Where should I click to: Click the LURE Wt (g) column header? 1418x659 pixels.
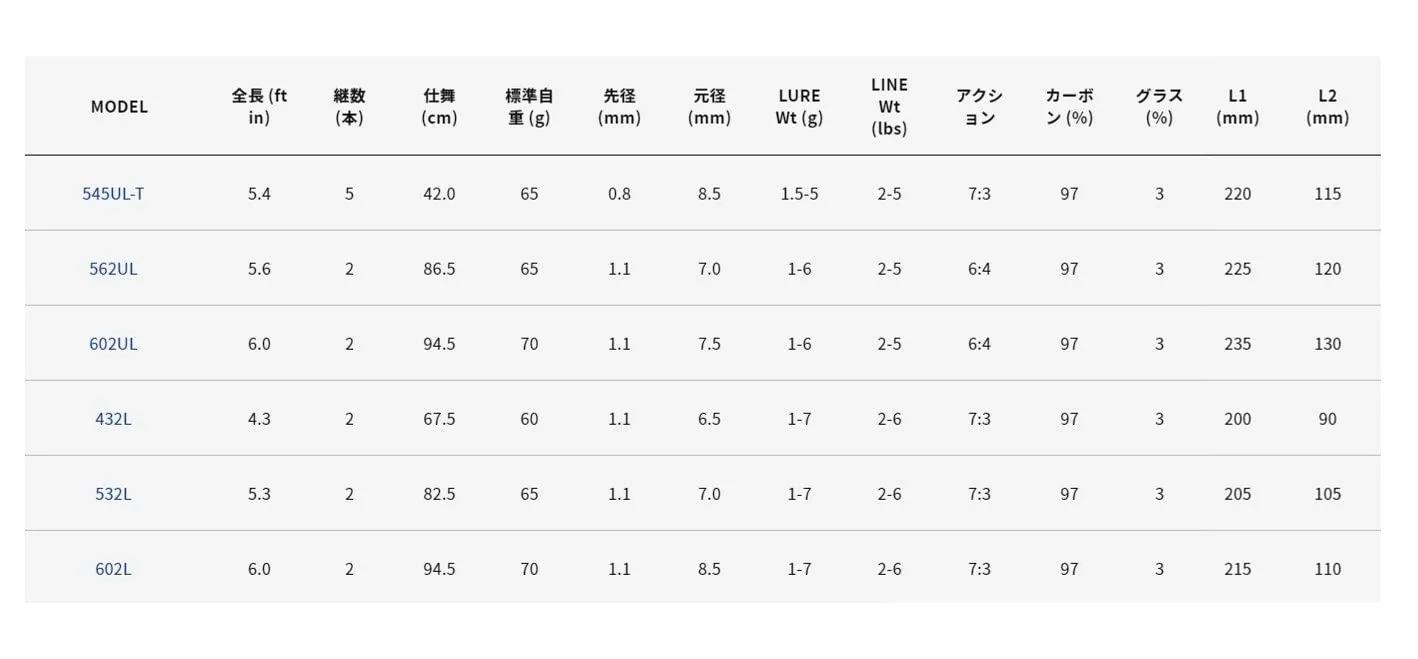point(799,107)
